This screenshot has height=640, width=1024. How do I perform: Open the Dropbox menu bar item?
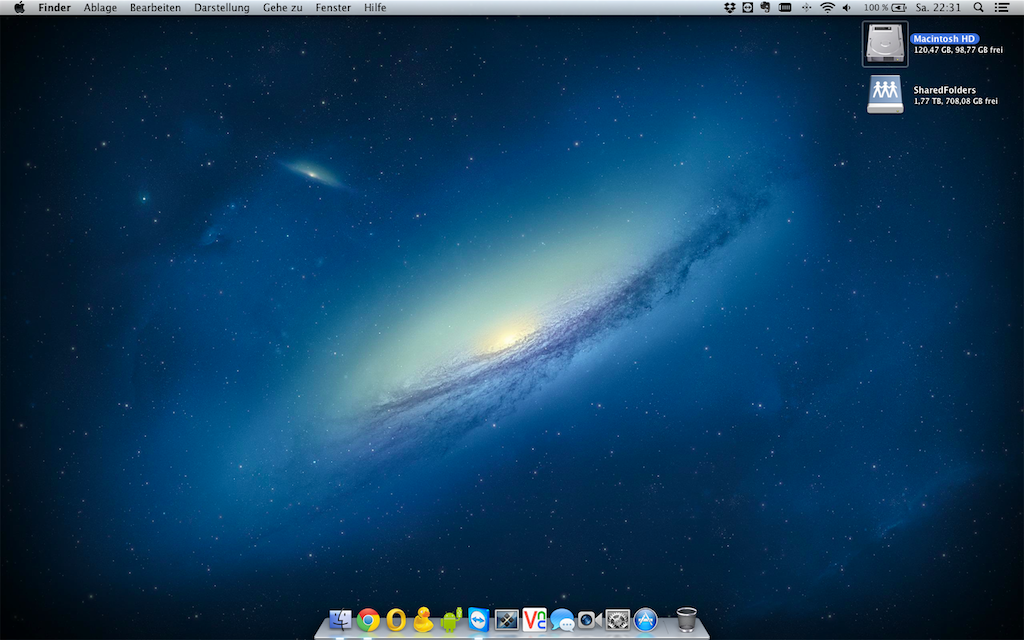[x=730, y=7]
